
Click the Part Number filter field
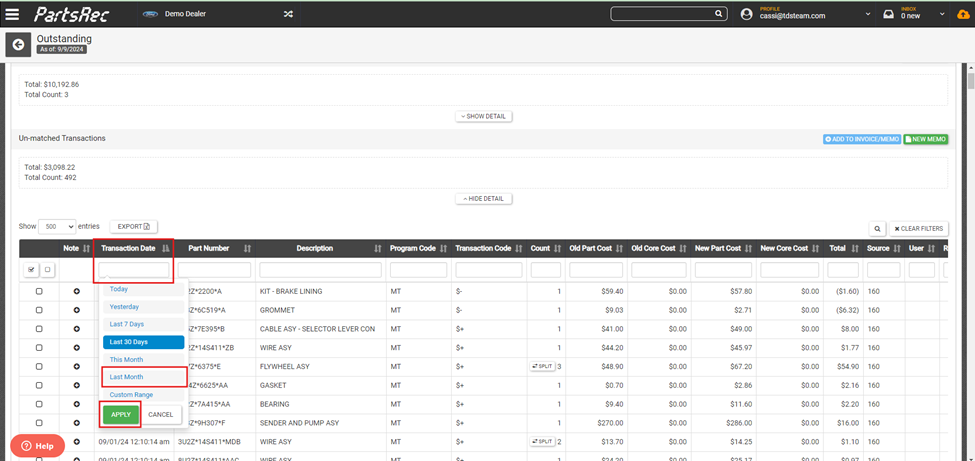point(215,269)
